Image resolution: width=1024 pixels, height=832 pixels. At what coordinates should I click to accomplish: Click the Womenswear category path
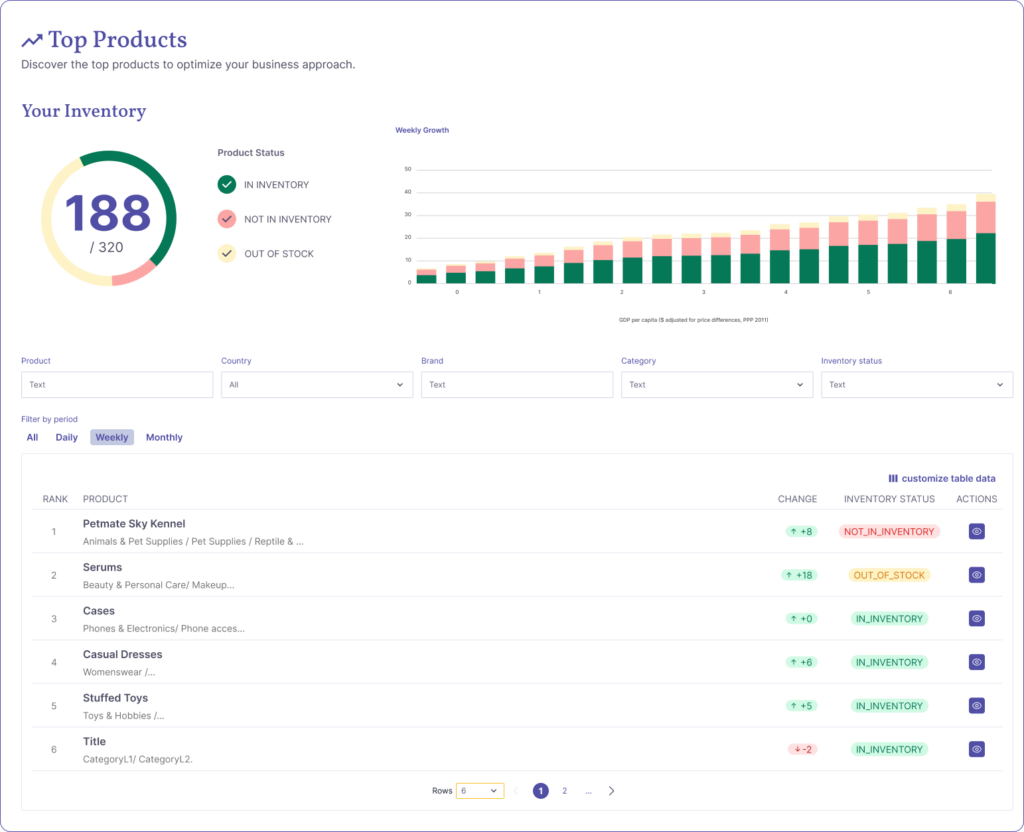pyautogui.click(x=119, y=672)
